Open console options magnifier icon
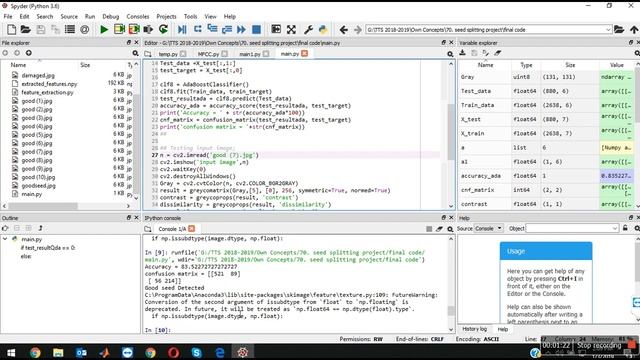This screenshot has width=640, height=360. pos(450,229)
